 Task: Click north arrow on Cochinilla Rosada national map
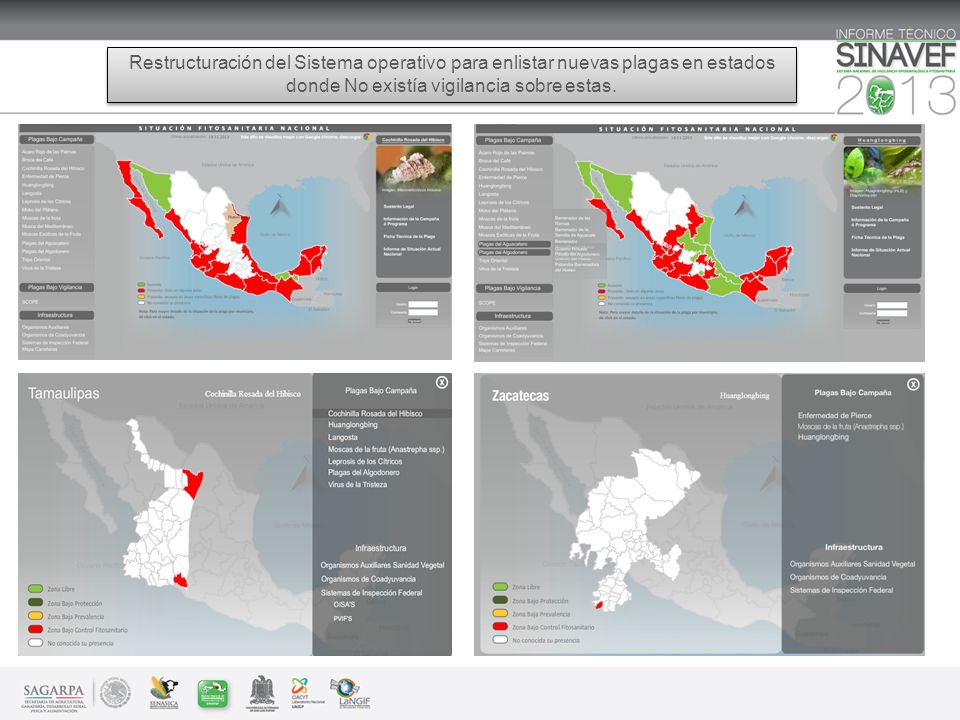pyautogui.click(x=279, y=206)
